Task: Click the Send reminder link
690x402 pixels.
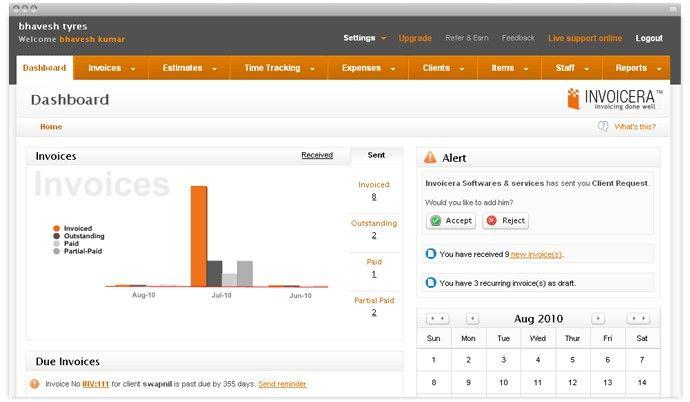Action: 282,384
